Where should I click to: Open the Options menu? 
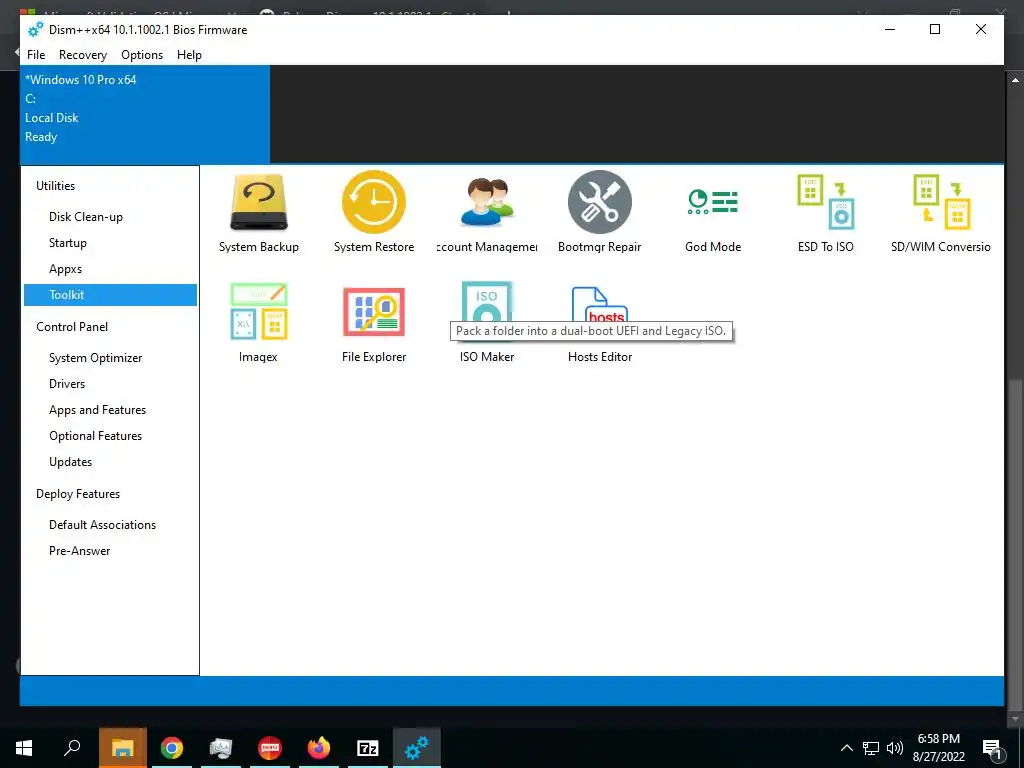142,55
